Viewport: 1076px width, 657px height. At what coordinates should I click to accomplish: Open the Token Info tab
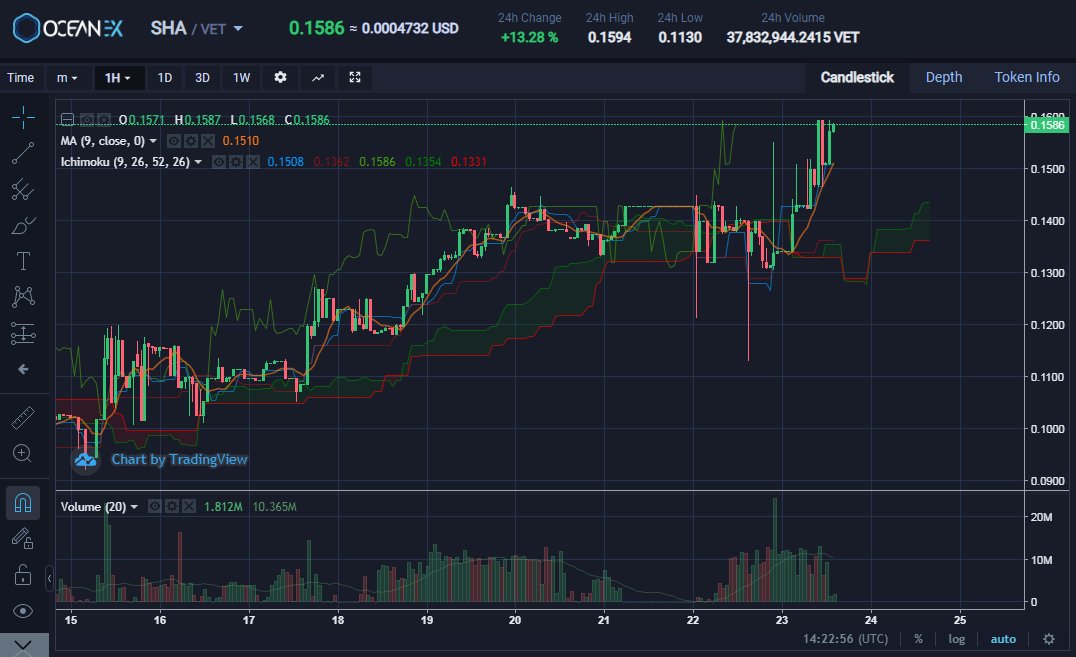click(x=1027, y=77)
